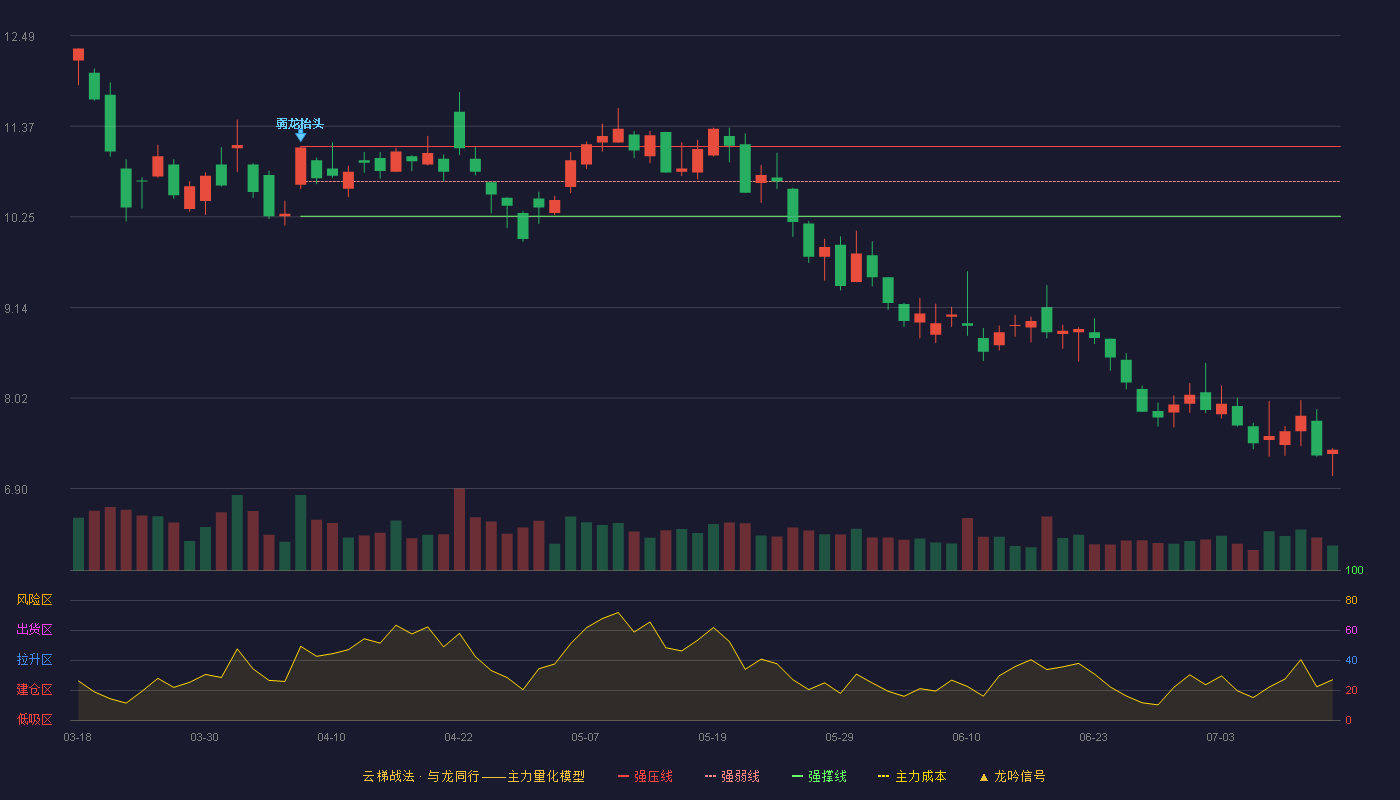
Task: Toggle the 强压线 legend item
Action: coord(645,776)
